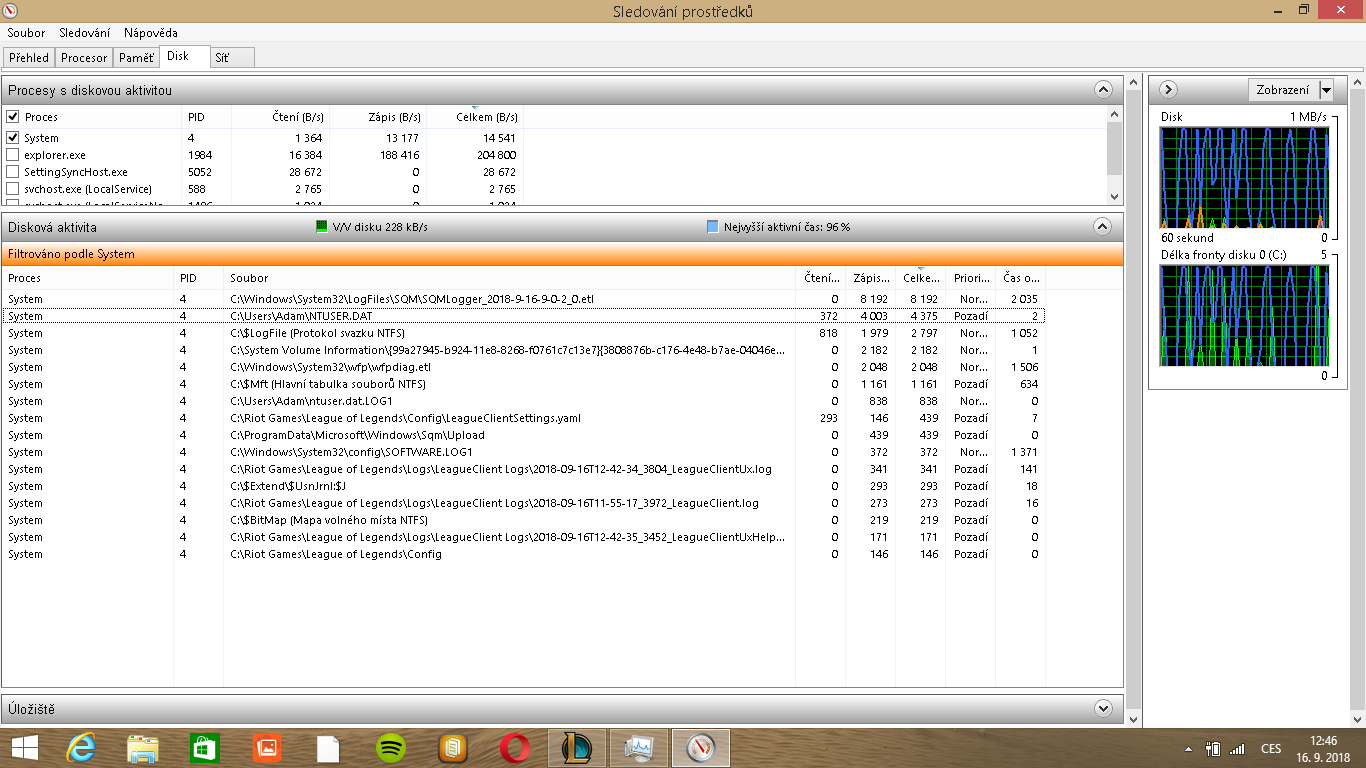The image size is (1366, 768).
Task: Open the Sledování menu
Action: (84, 33)
